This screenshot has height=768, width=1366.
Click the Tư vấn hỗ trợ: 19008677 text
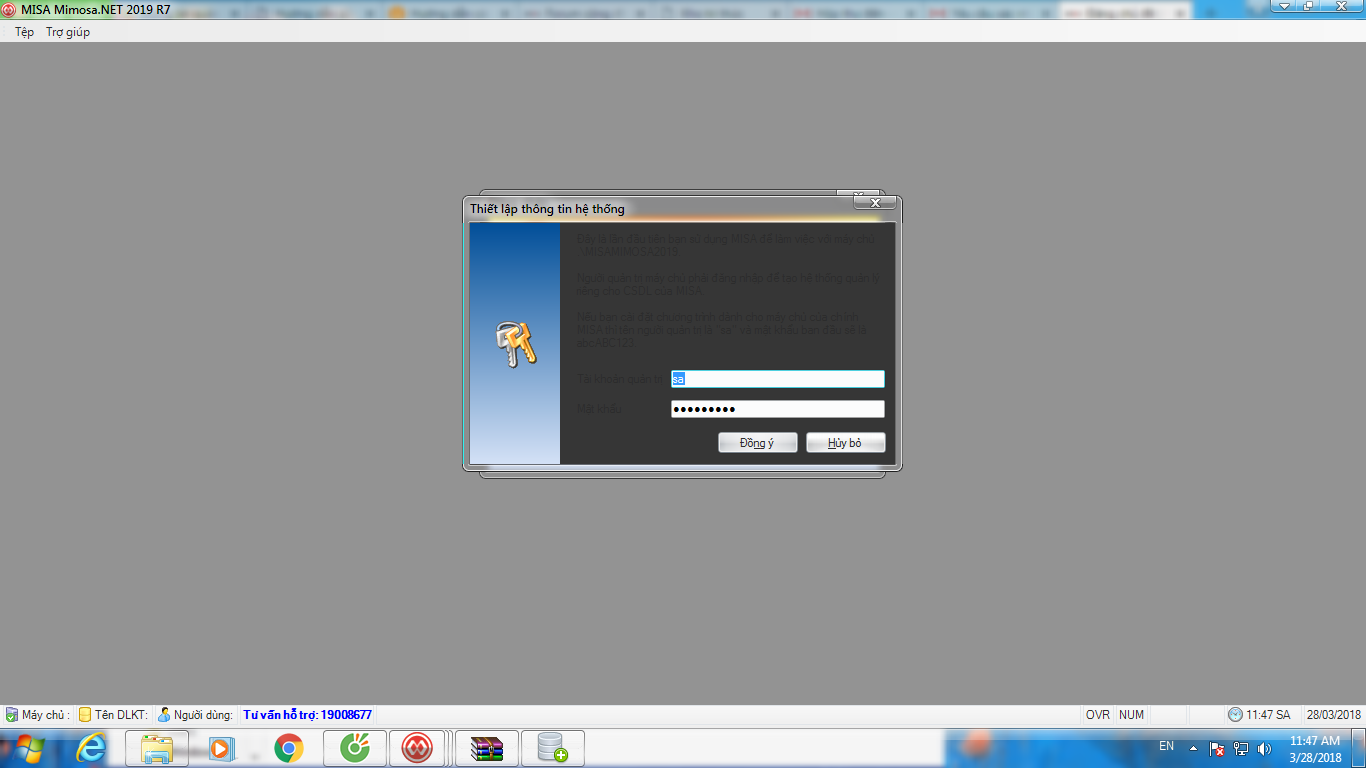pyautogui.click(x=308, y=715)
